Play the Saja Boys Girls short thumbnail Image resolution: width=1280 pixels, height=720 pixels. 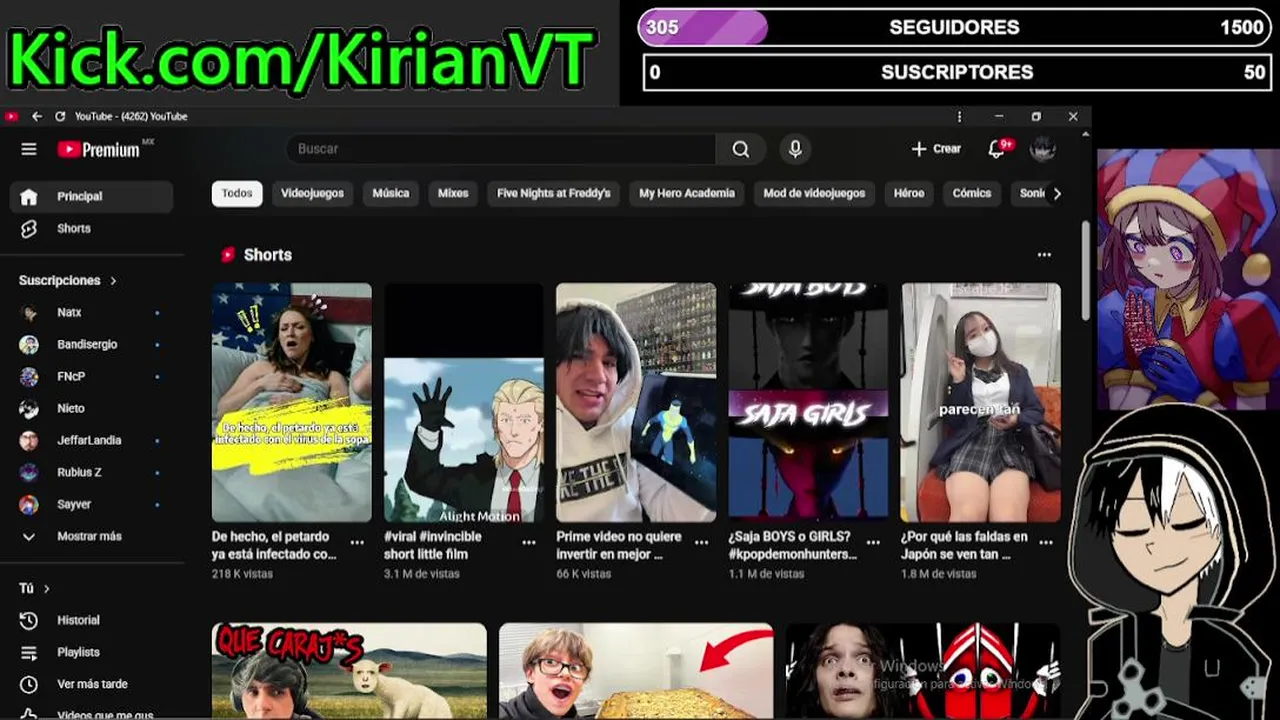pos(808,402)
